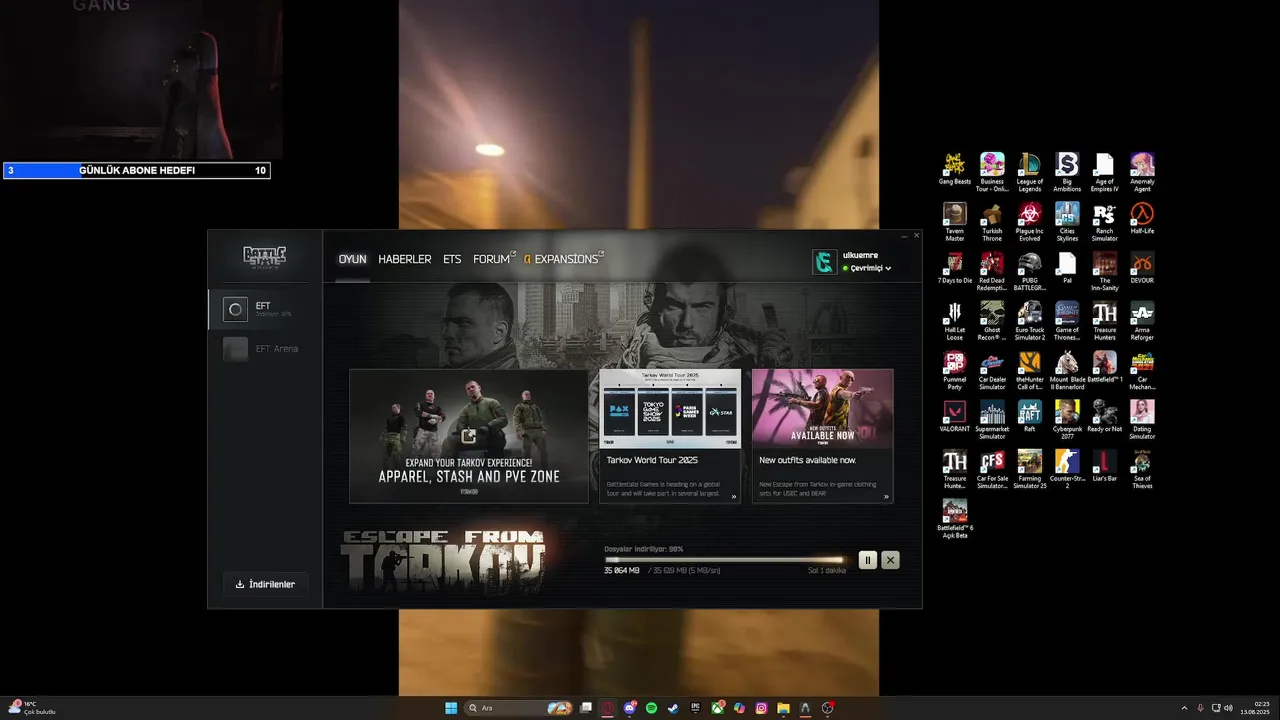Open the Tarkov World Tour 2025 news card
The width and height of the screenshot is (1280, 720).
(x=670, y=436)
